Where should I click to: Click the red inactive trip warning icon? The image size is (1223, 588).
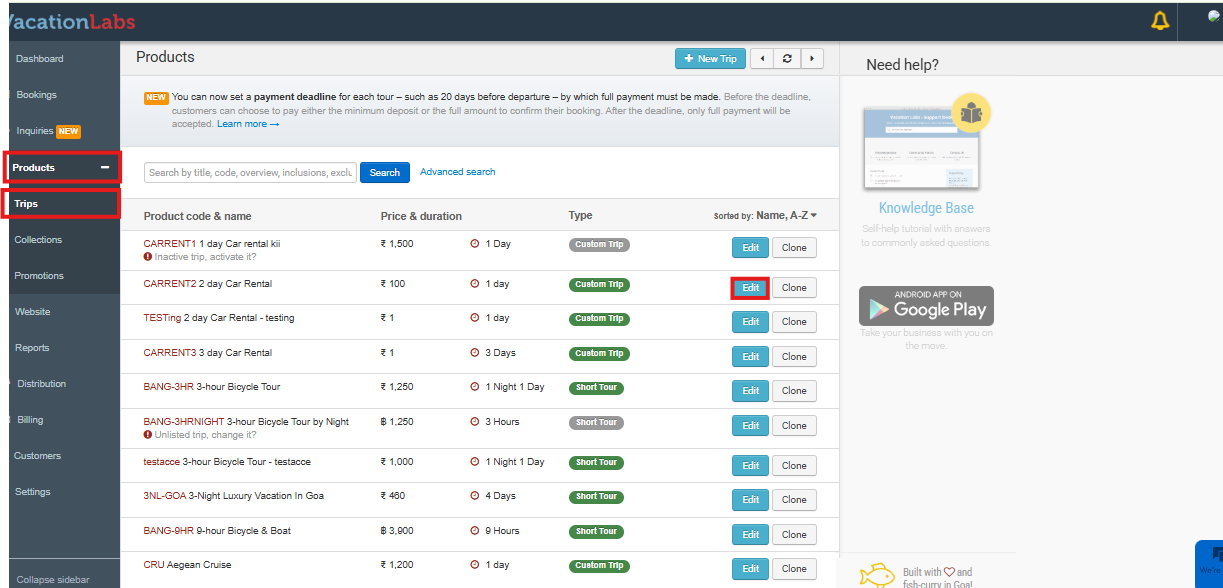click(148, 257)
